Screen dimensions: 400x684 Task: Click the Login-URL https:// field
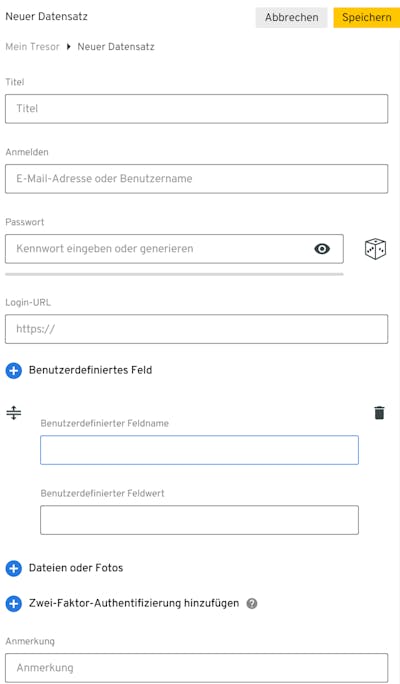(196, 329)
